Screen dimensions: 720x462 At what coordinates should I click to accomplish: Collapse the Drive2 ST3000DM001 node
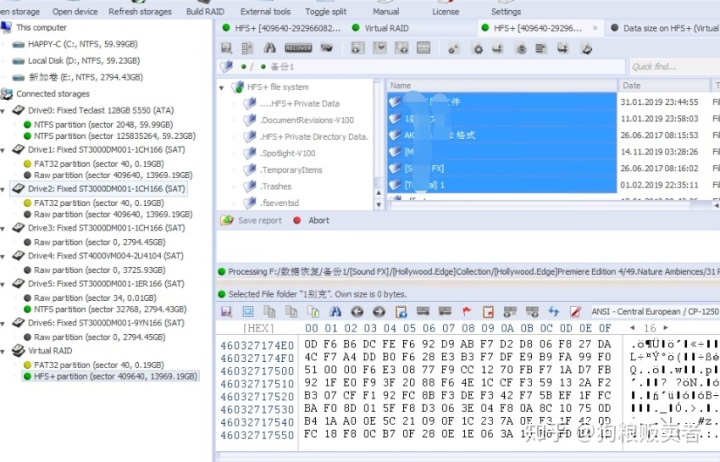3,189
